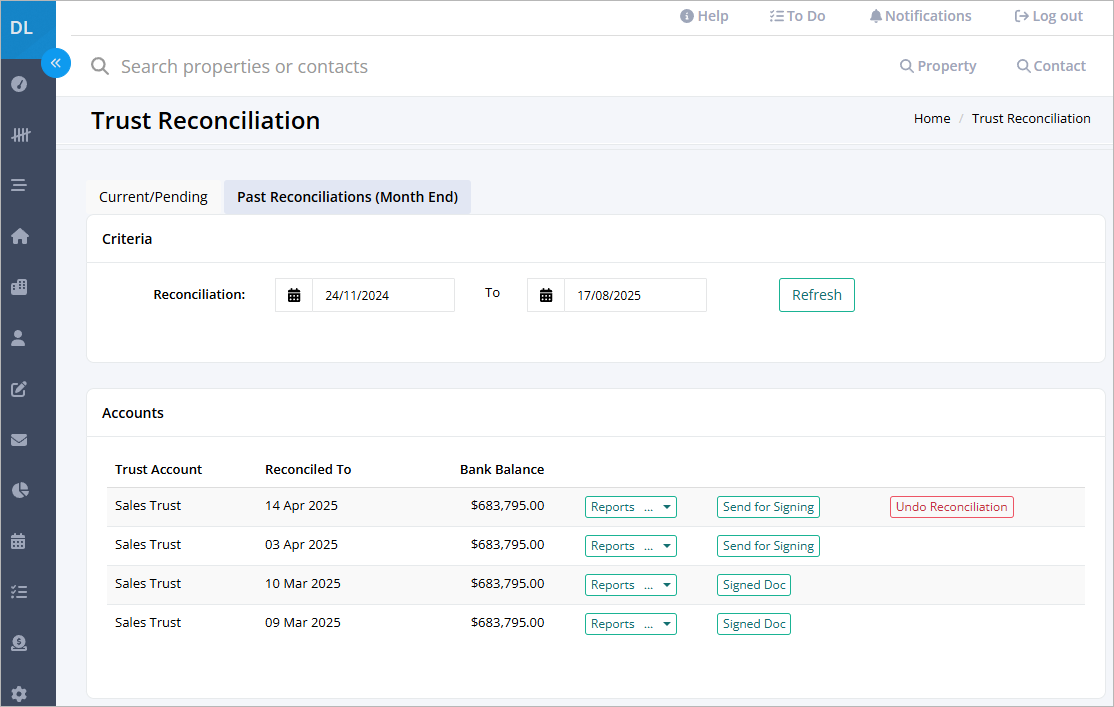Screen dimensions: 1114x707
Task: Open the dashboard gauge icon in sidebar
Action: coord(19,84)
